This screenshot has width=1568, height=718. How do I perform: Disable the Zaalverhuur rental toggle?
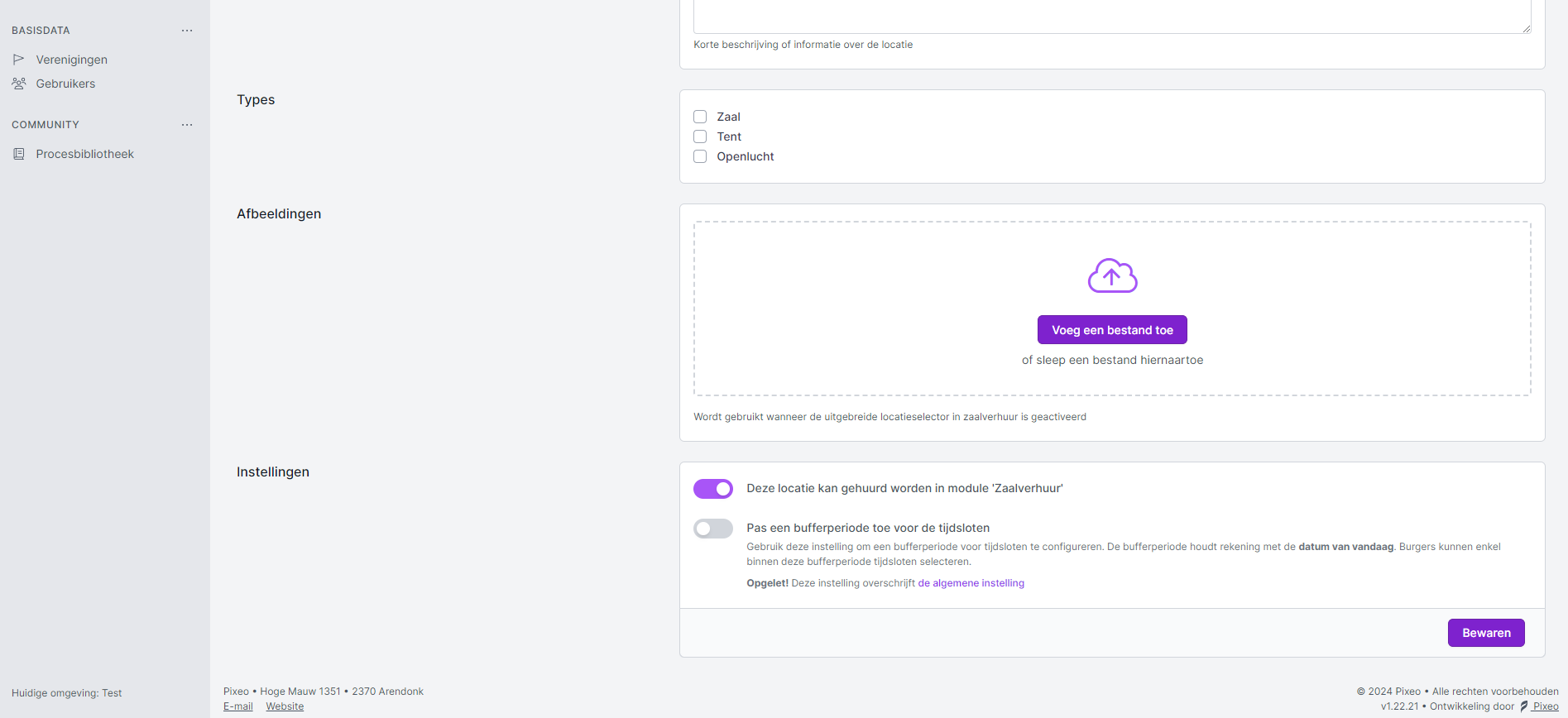(712, 489)
